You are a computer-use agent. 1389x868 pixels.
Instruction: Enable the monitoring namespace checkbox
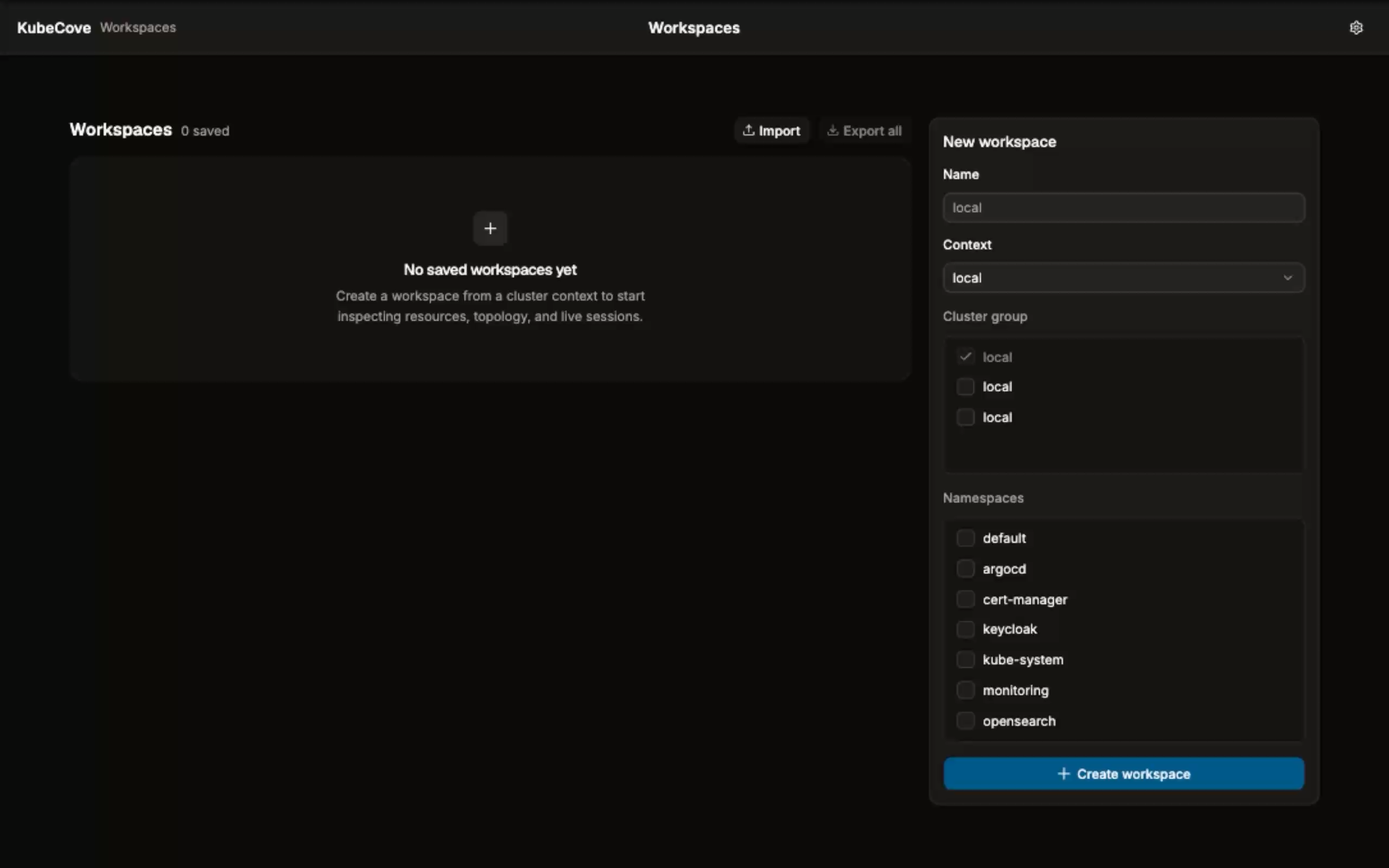(x=965, y=690)
